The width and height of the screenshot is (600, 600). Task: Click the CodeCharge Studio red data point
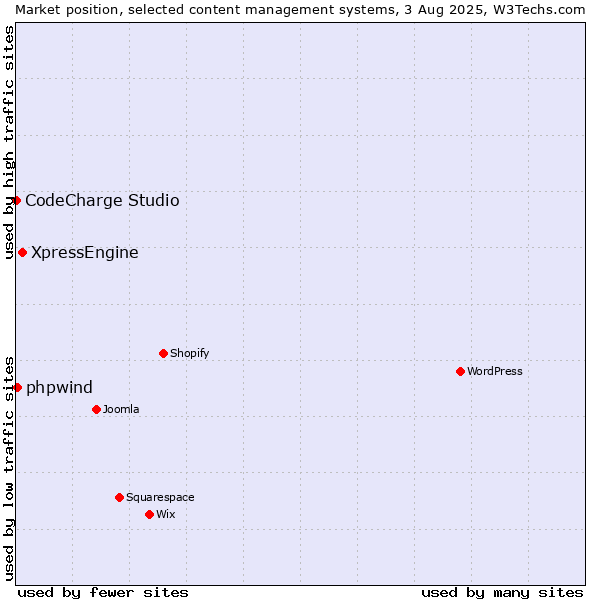16,201
